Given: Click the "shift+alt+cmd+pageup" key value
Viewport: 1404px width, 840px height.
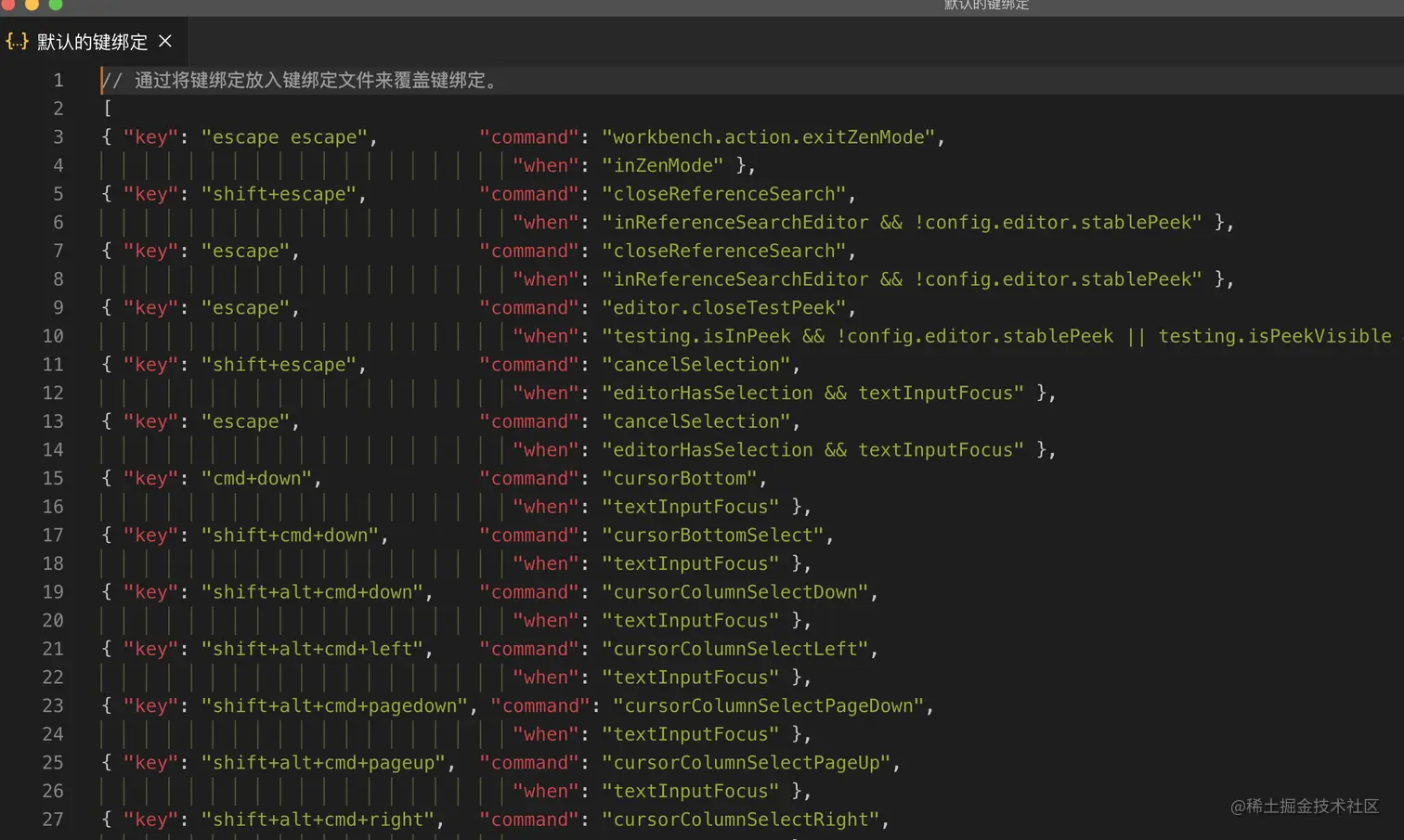Looking at the screenshot, I should tap(323, 763).
